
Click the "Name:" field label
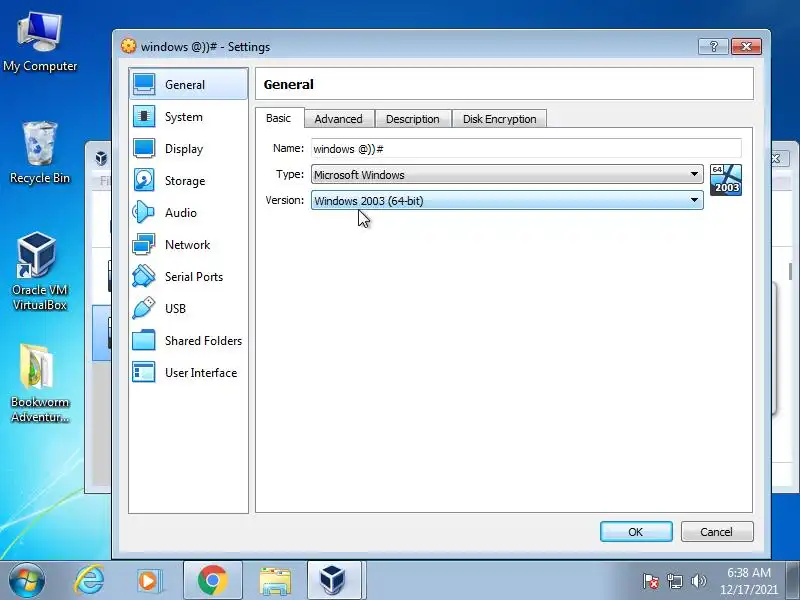click(288, 148)
